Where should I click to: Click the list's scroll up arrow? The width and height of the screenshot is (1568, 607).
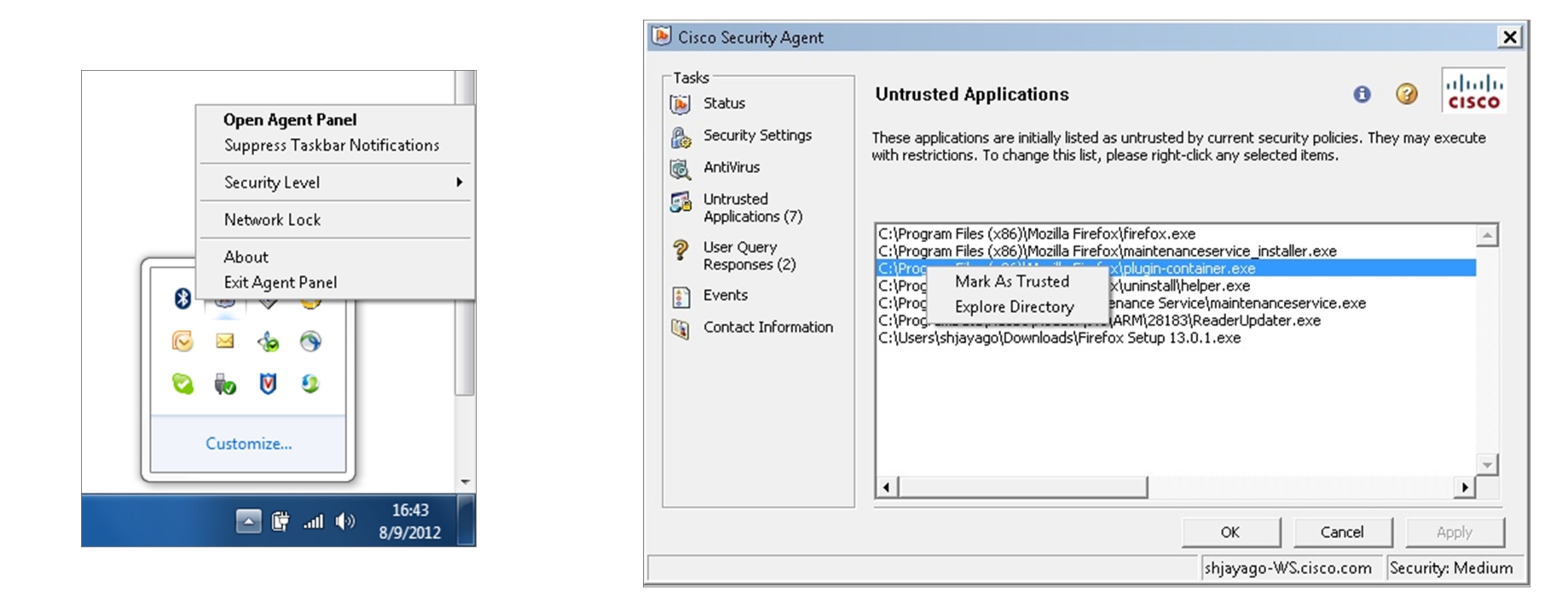point(1487,235)
